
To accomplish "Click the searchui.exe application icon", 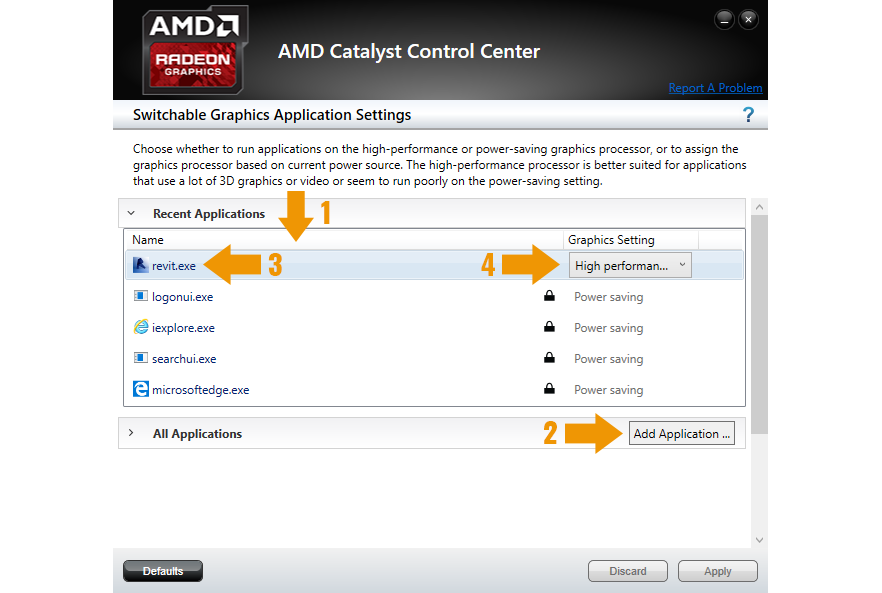I will point(140,358).
